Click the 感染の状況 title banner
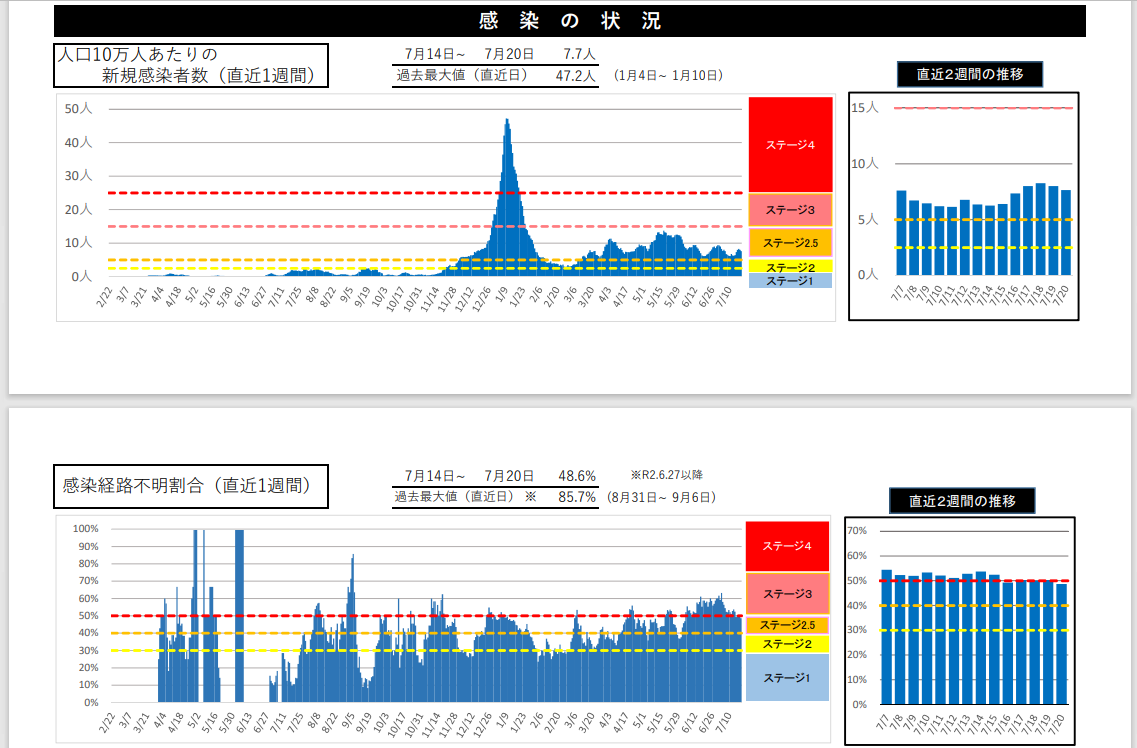Viewport: 1137px width, 748px height. tap(569, 21)
